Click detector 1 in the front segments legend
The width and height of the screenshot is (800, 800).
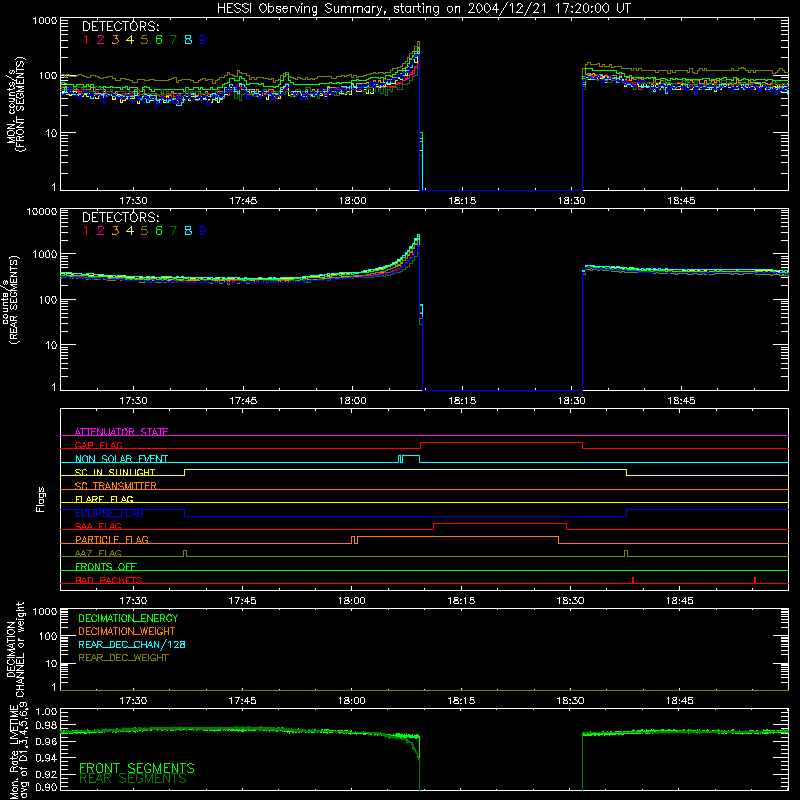(86, 40)
